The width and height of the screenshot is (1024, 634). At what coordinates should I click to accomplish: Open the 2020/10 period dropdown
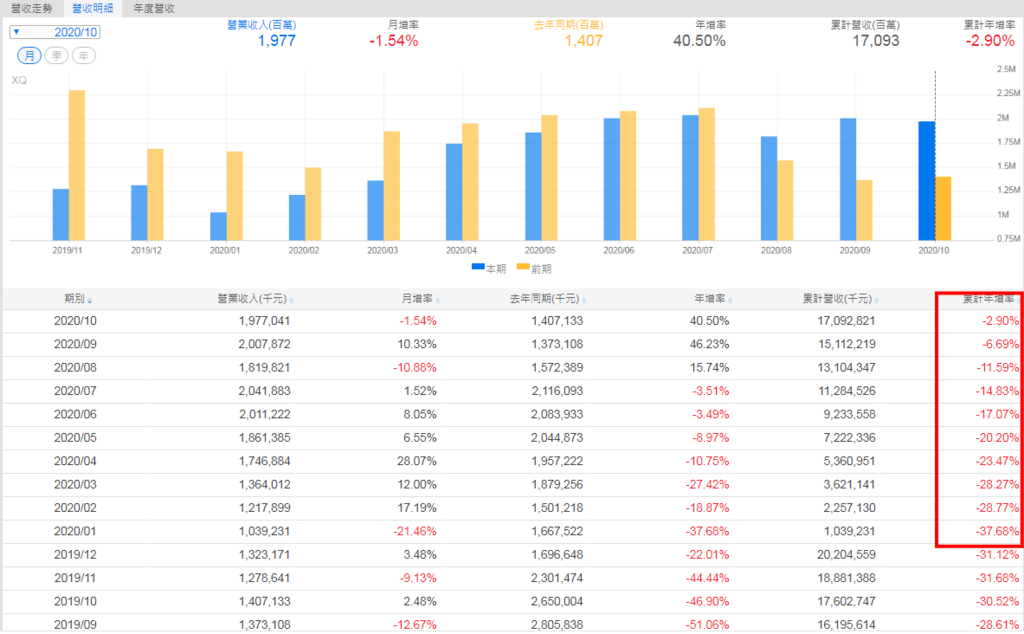click(x=55, y=32)
